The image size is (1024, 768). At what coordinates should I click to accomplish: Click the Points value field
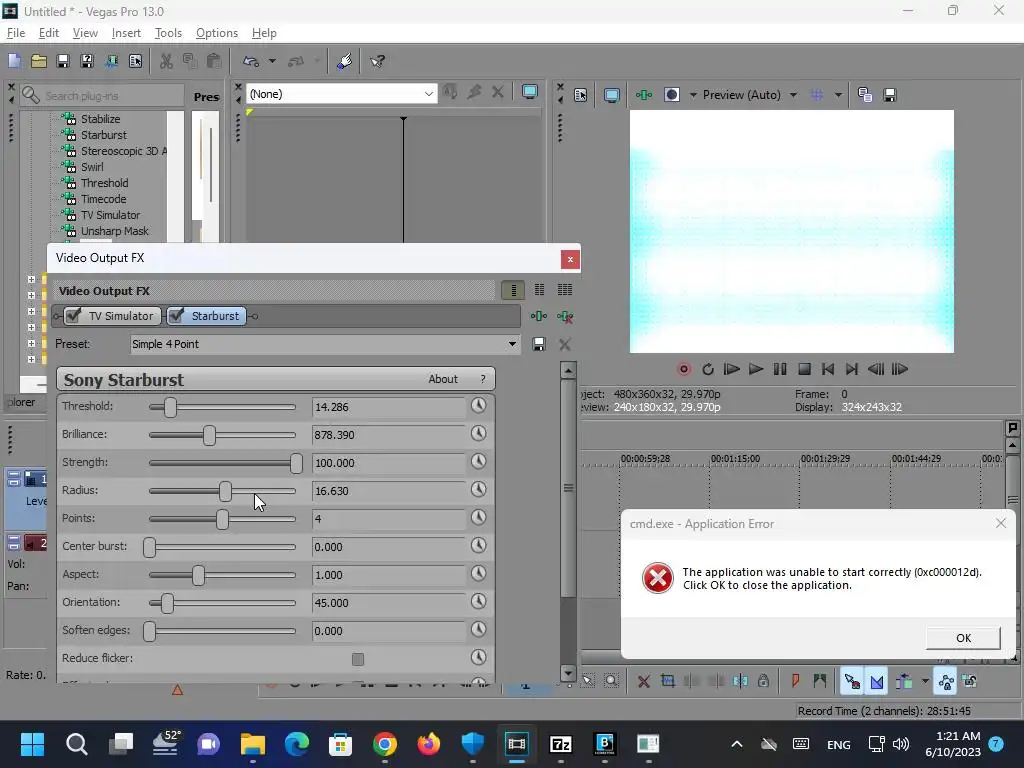tap(389, 519)
